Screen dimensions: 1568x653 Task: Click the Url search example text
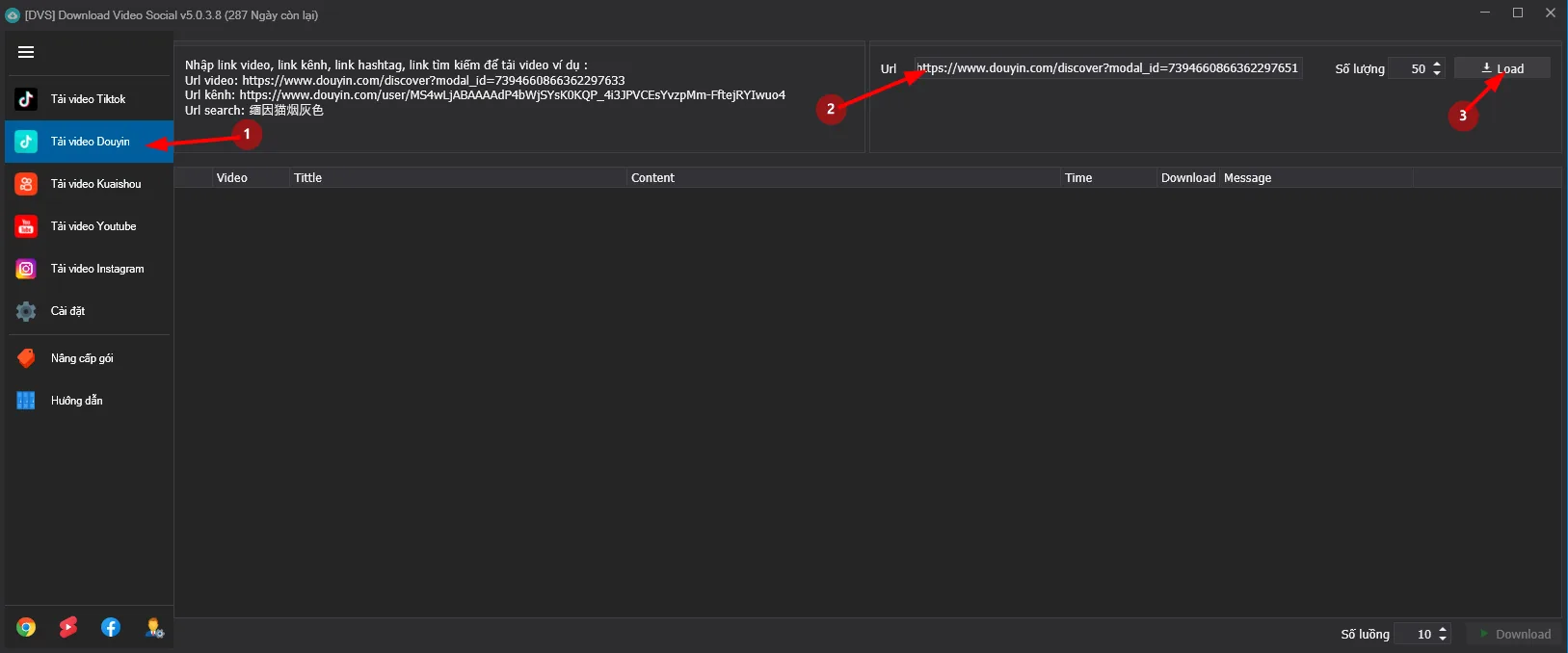(254, 111)
